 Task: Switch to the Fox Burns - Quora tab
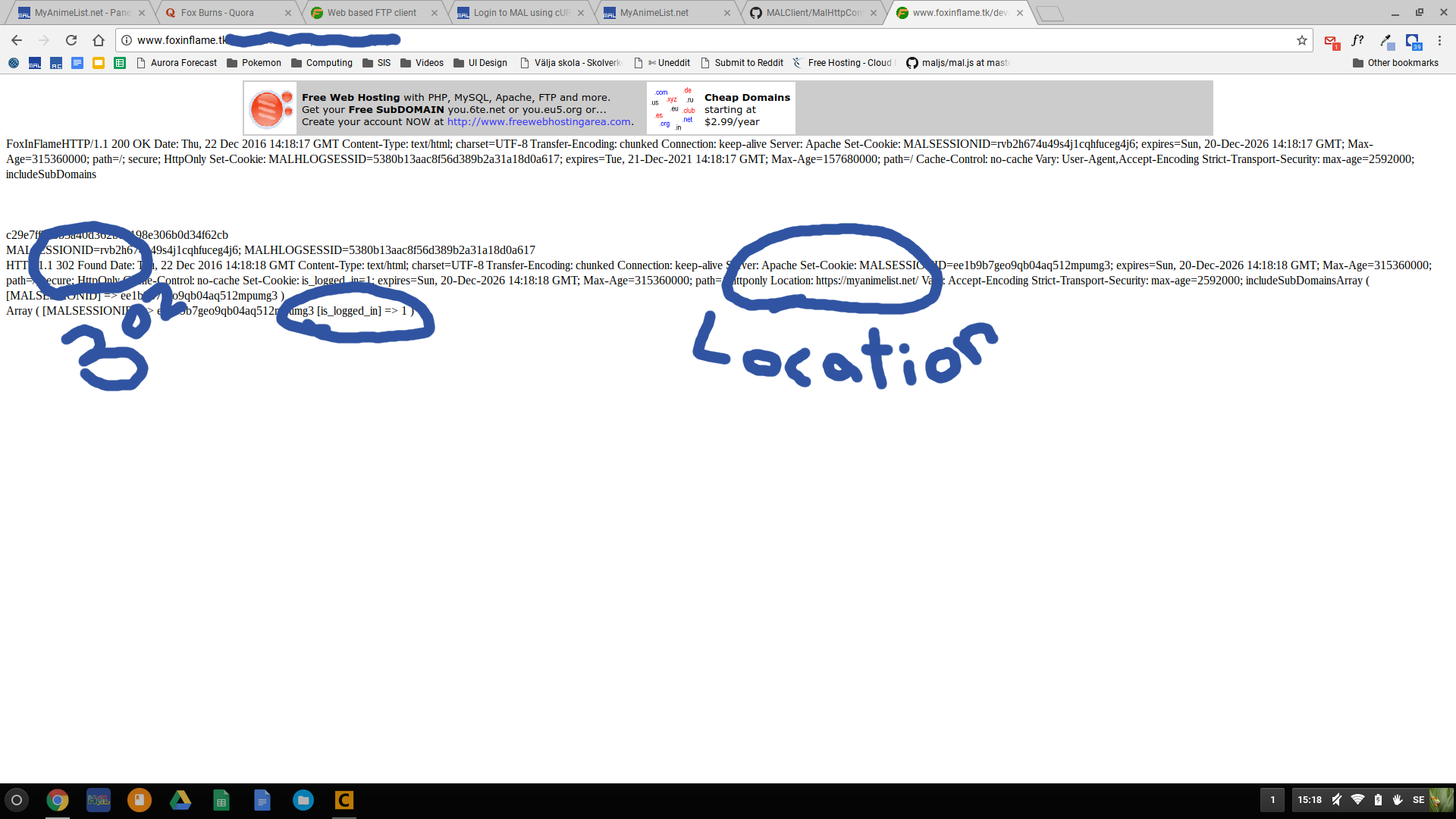(218, 13)
